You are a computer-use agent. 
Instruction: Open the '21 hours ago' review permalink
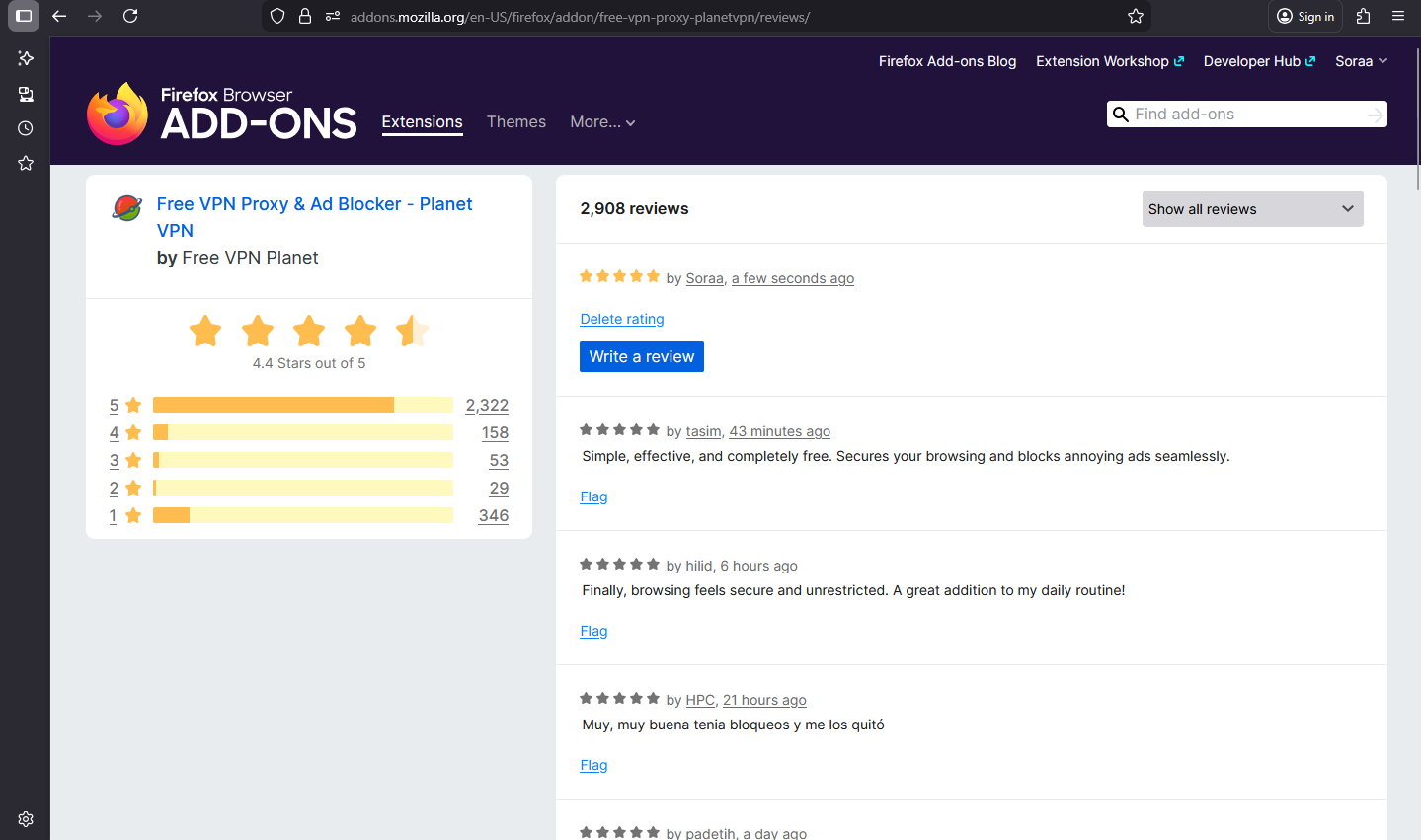764,700
